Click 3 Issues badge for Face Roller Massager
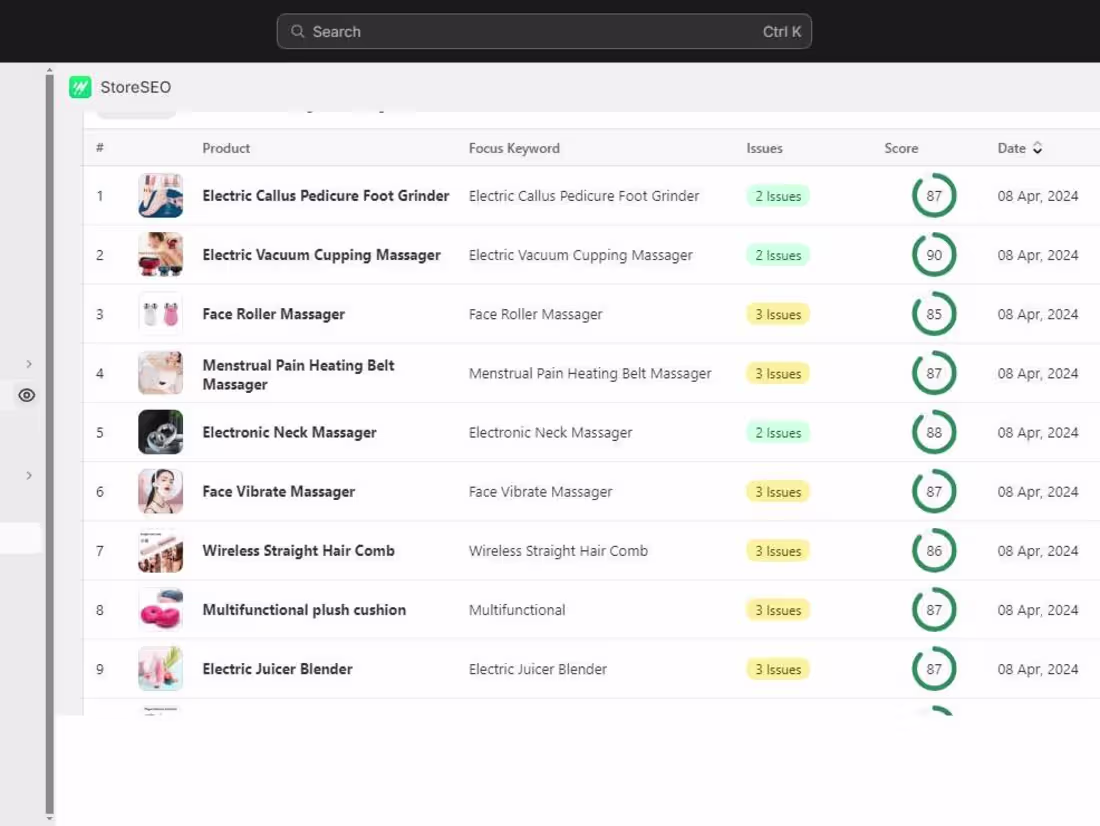 tap(777, 314)
